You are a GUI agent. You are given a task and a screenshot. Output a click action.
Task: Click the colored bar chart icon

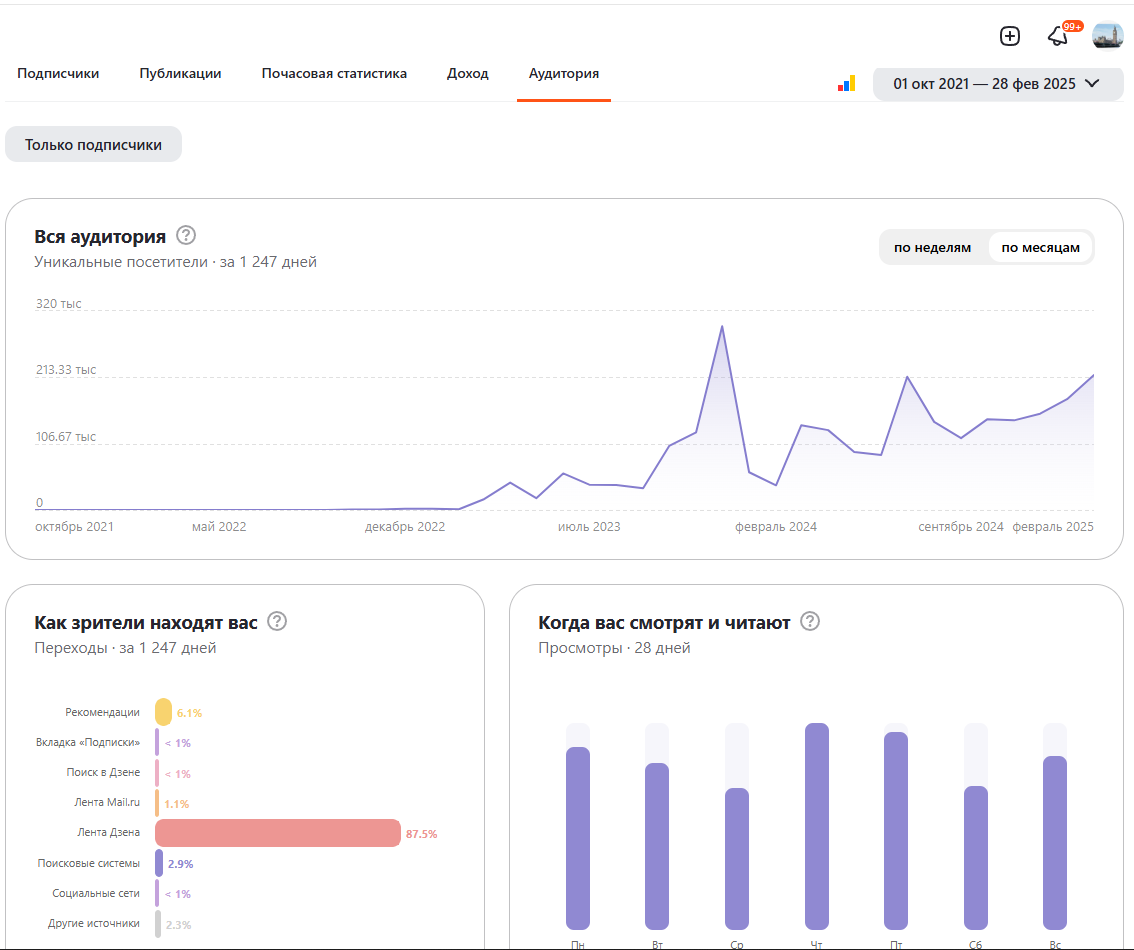pos(846,84)
